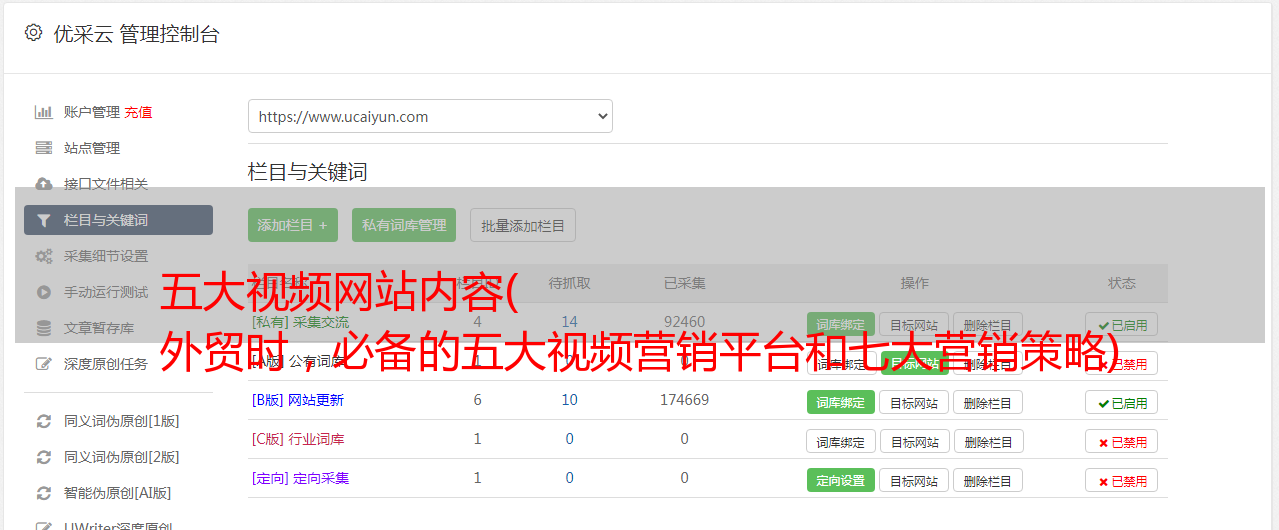Click the refresh icon for 同义词伪原创[1版]
Viewport: 1279px width, 530px height.
(43, 421)
